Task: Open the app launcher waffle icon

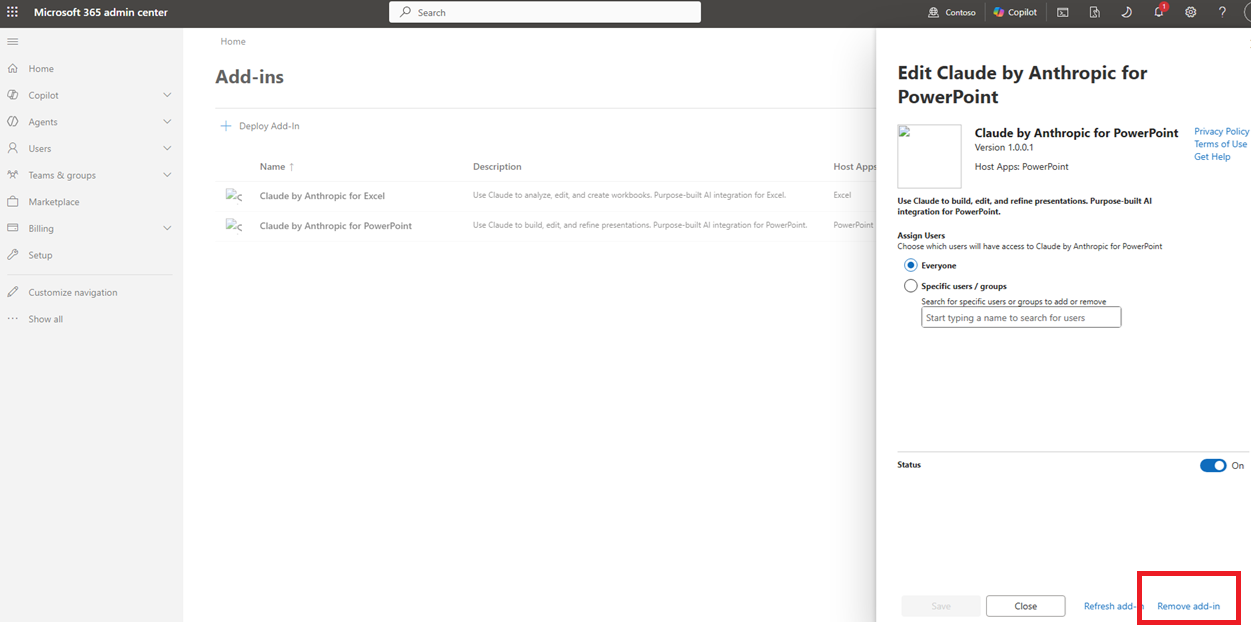Action: pyautogui.click(x=13, y=12)
